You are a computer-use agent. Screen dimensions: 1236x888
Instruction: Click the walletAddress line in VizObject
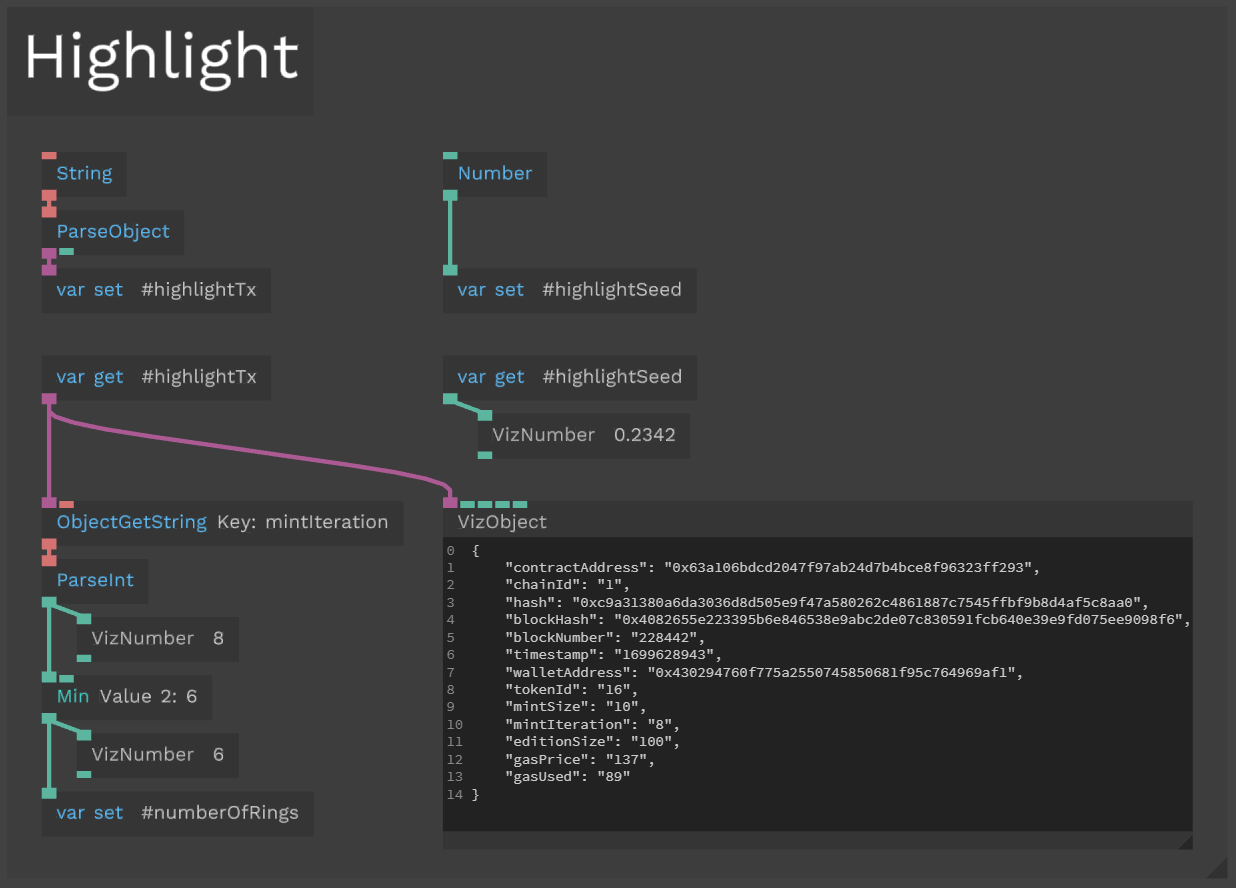point(764,672)
